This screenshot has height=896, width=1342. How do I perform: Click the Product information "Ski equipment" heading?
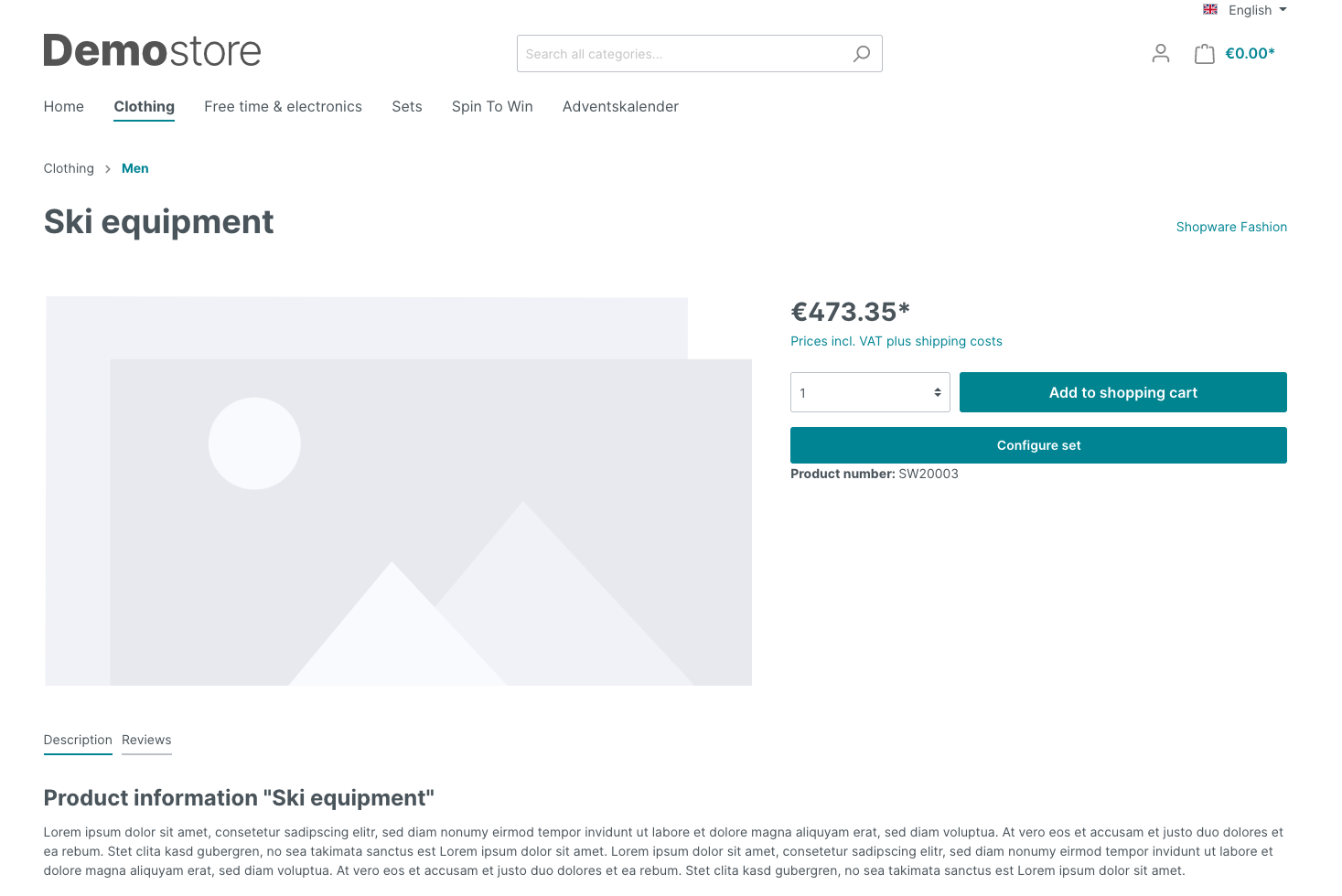[239, 798]
